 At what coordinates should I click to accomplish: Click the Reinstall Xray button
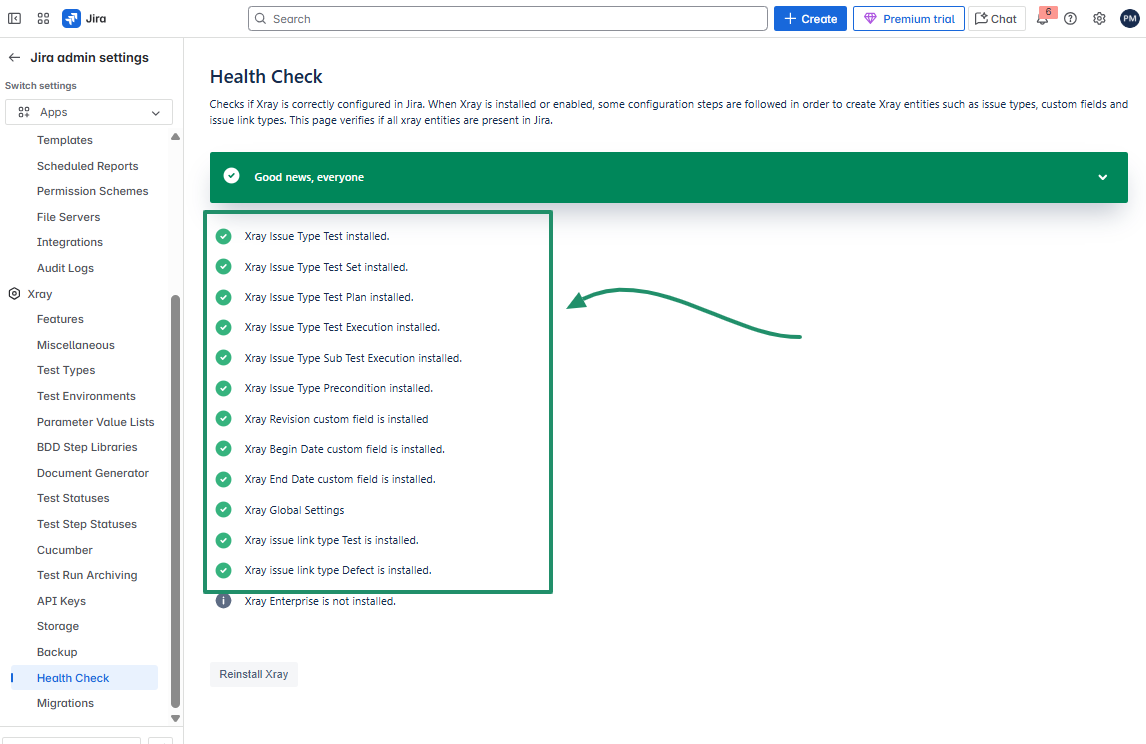[254, 674]
